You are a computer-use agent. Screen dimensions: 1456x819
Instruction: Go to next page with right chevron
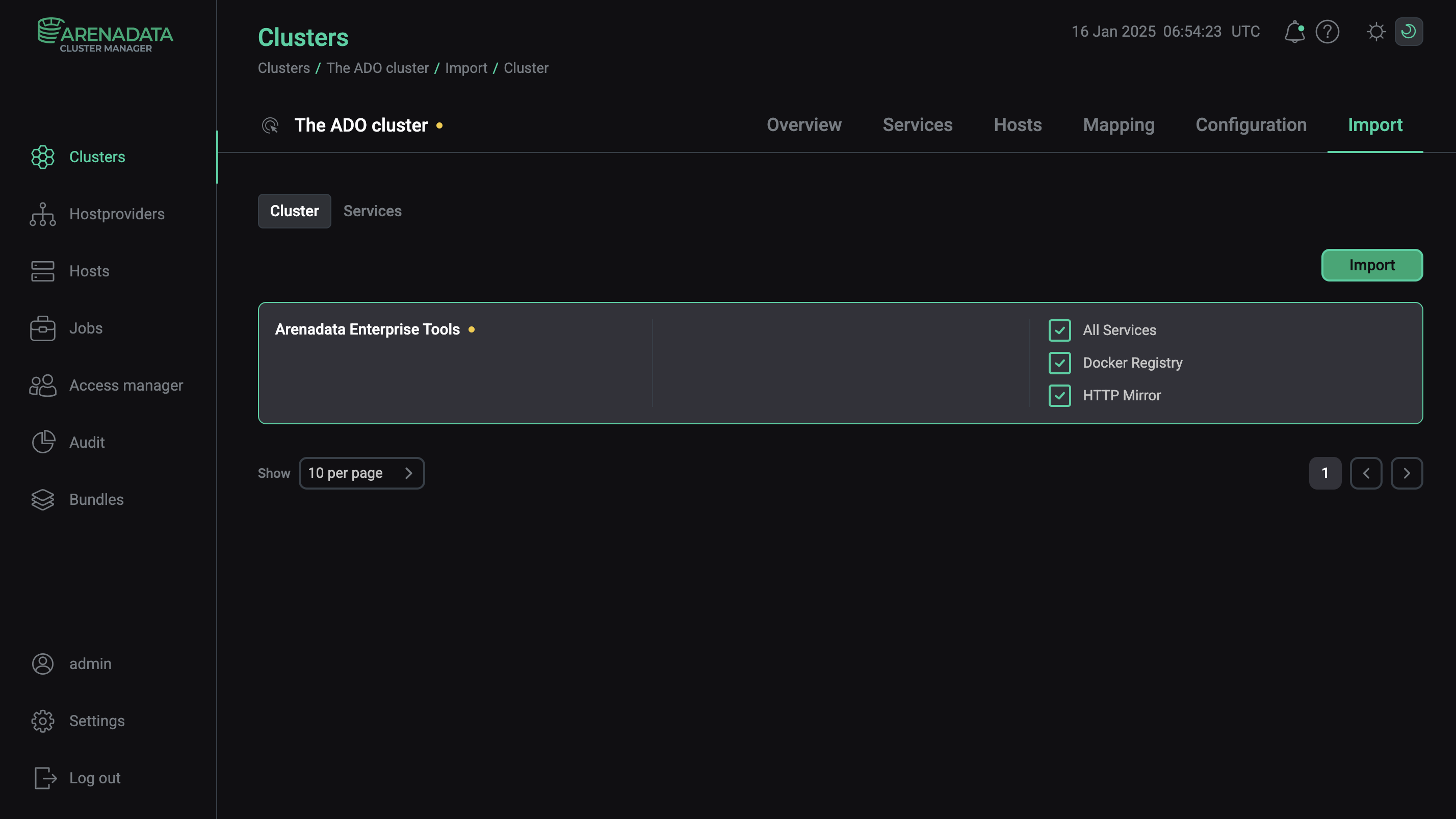click(x=1407, y=473)
